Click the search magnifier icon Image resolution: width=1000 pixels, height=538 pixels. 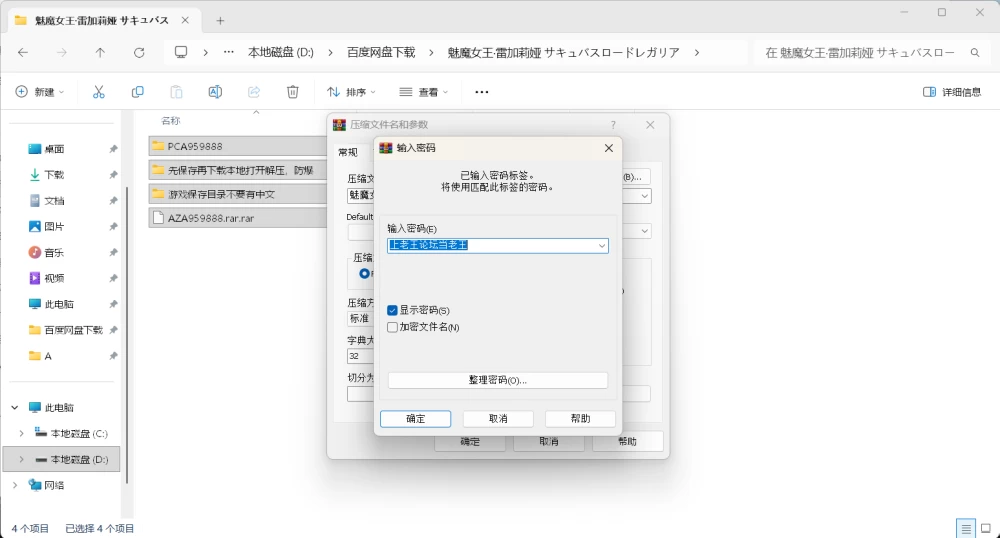pos(974,53)
